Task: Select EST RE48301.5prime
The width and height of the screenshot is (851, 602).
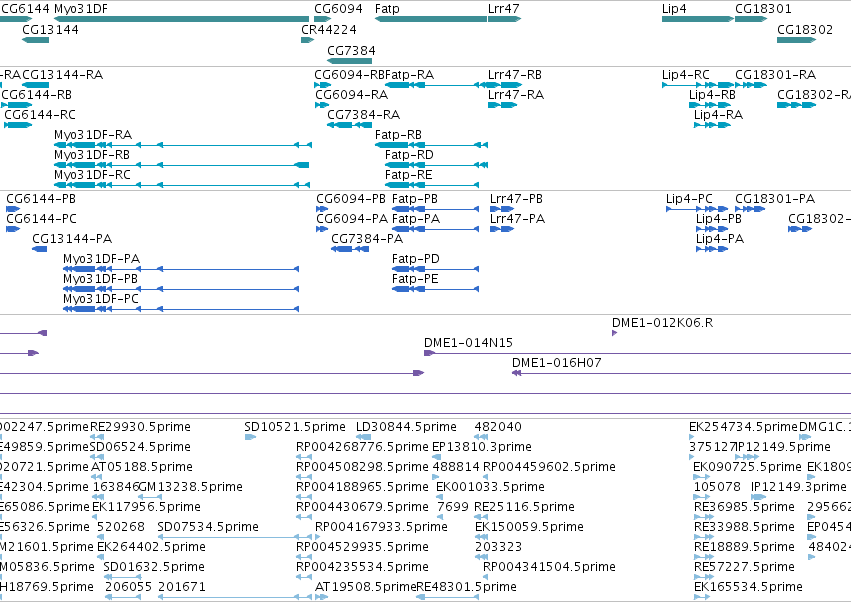Action: point(447,597)
